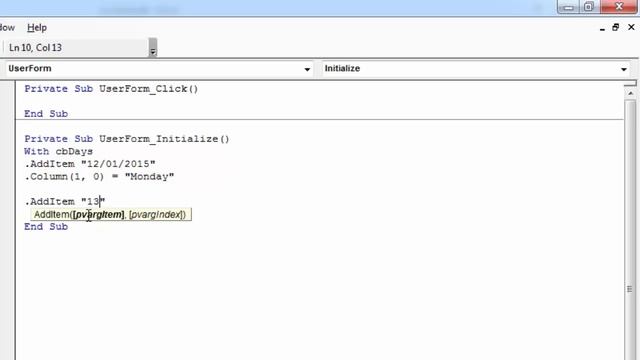Click the AddItem parameter tooltip
Screen dimensions: 640x360
tap(111, 214)
